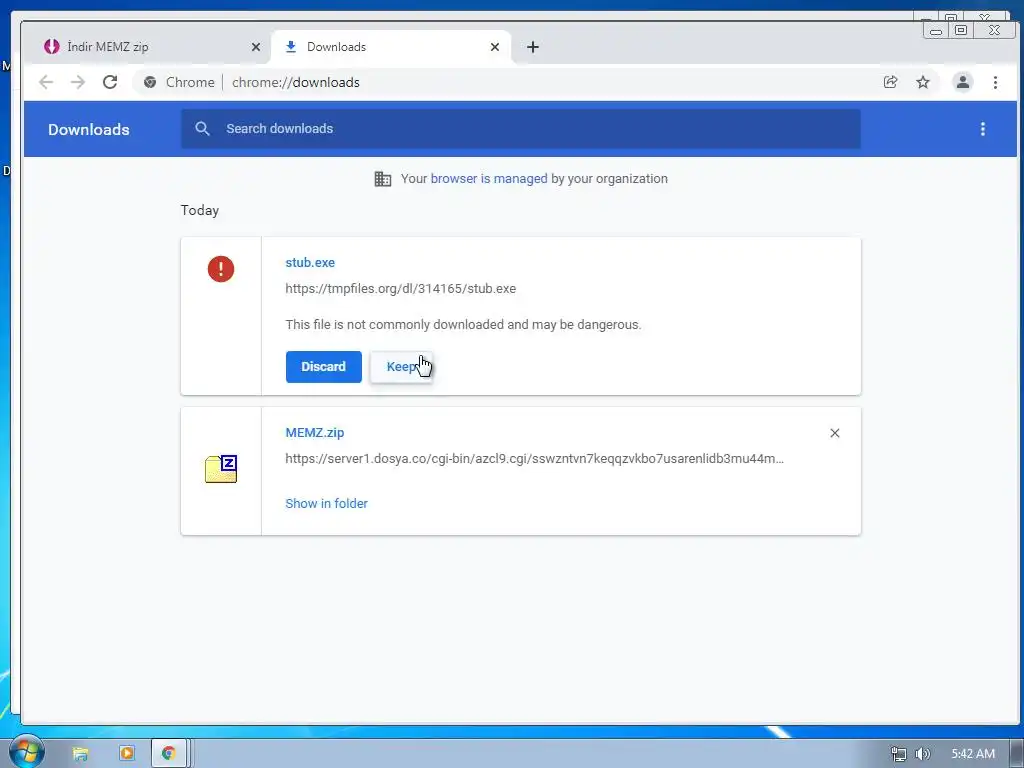Screen dimensions: 1024x768
Task: Click the volume speaker tray icon
Action: 923,754
